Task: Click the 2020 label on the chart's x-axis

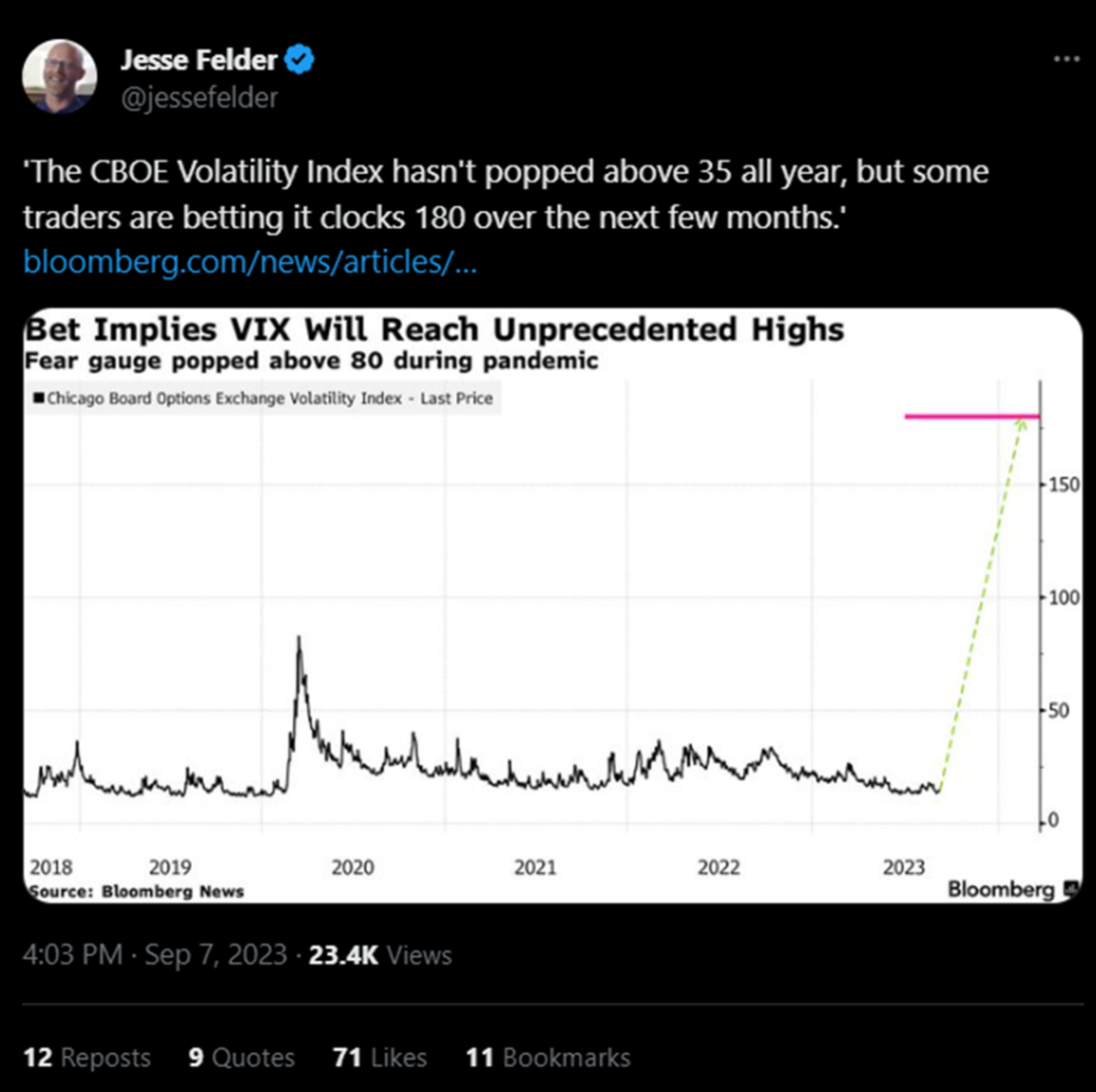Action: (353, 866)
